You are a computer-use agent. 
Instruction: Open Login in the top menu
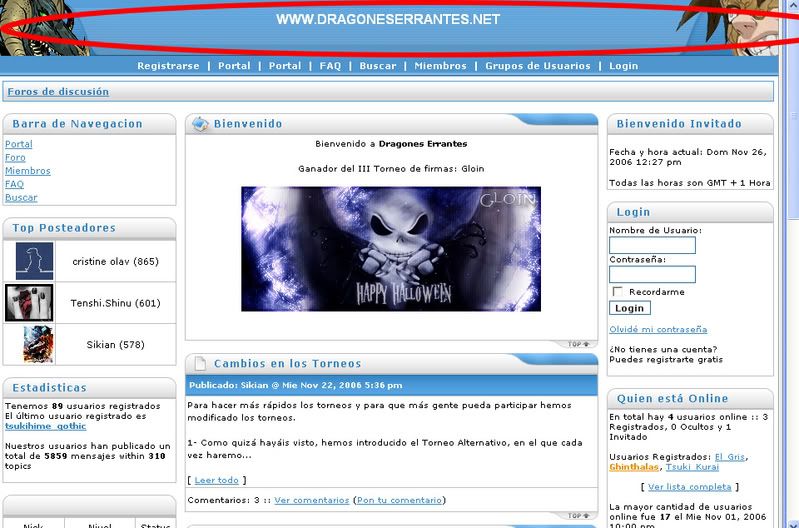tap(624, 66)
